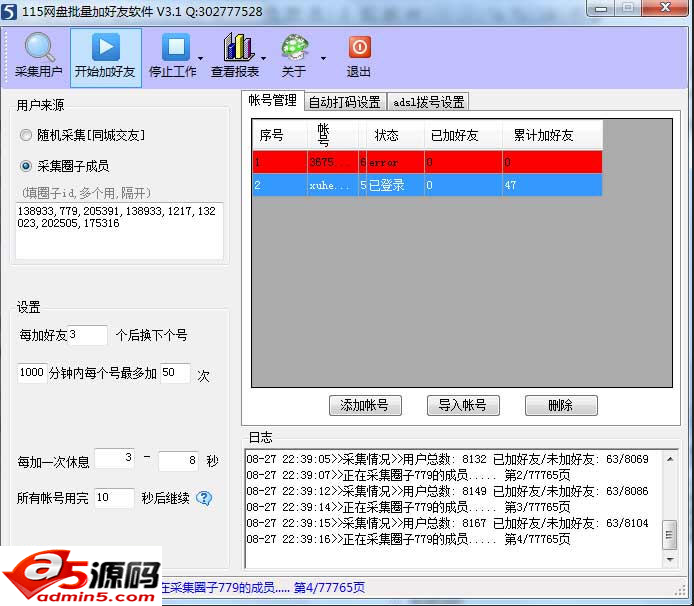The image size is (694, 606).
Task: Open adsl拨号设置 tab
Action: pyautogui.click(x=428, y=102)
